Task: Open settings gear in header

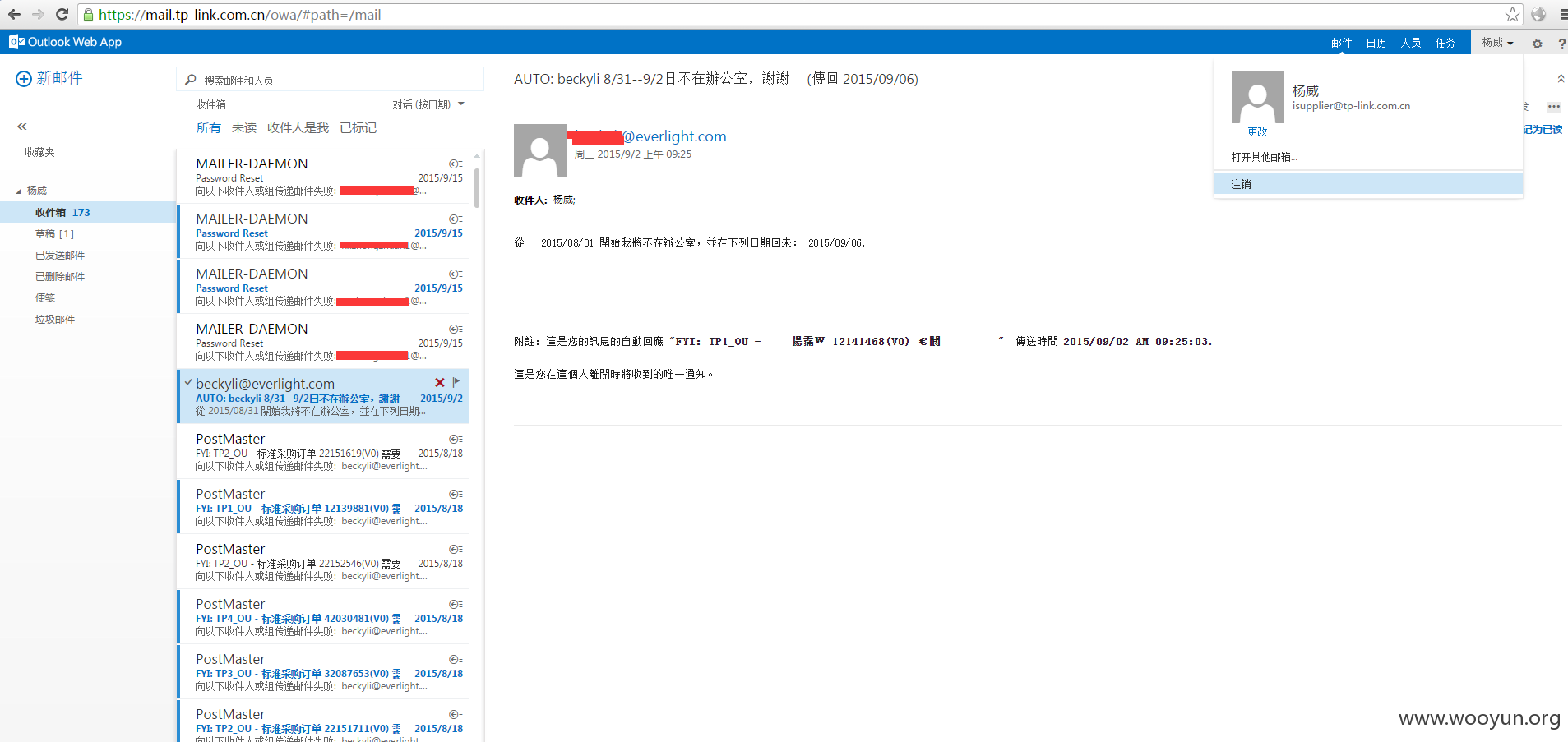Action: (1537, 44)
